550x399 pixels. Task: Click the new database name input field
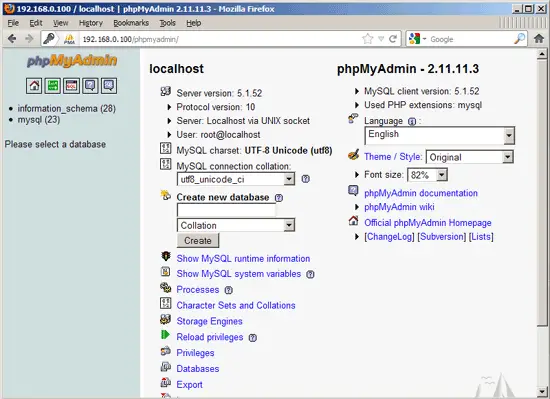pos(226,210)
